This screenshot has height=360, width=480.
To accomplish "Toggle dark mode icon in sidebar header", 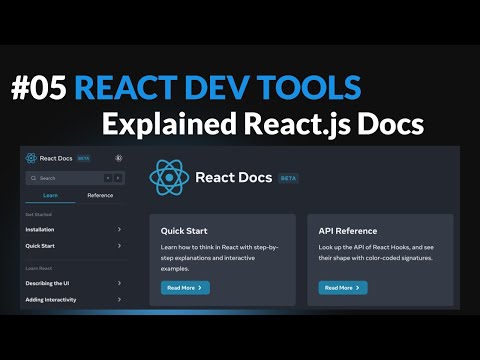I will pyautogui.click(x=118, y=158).
